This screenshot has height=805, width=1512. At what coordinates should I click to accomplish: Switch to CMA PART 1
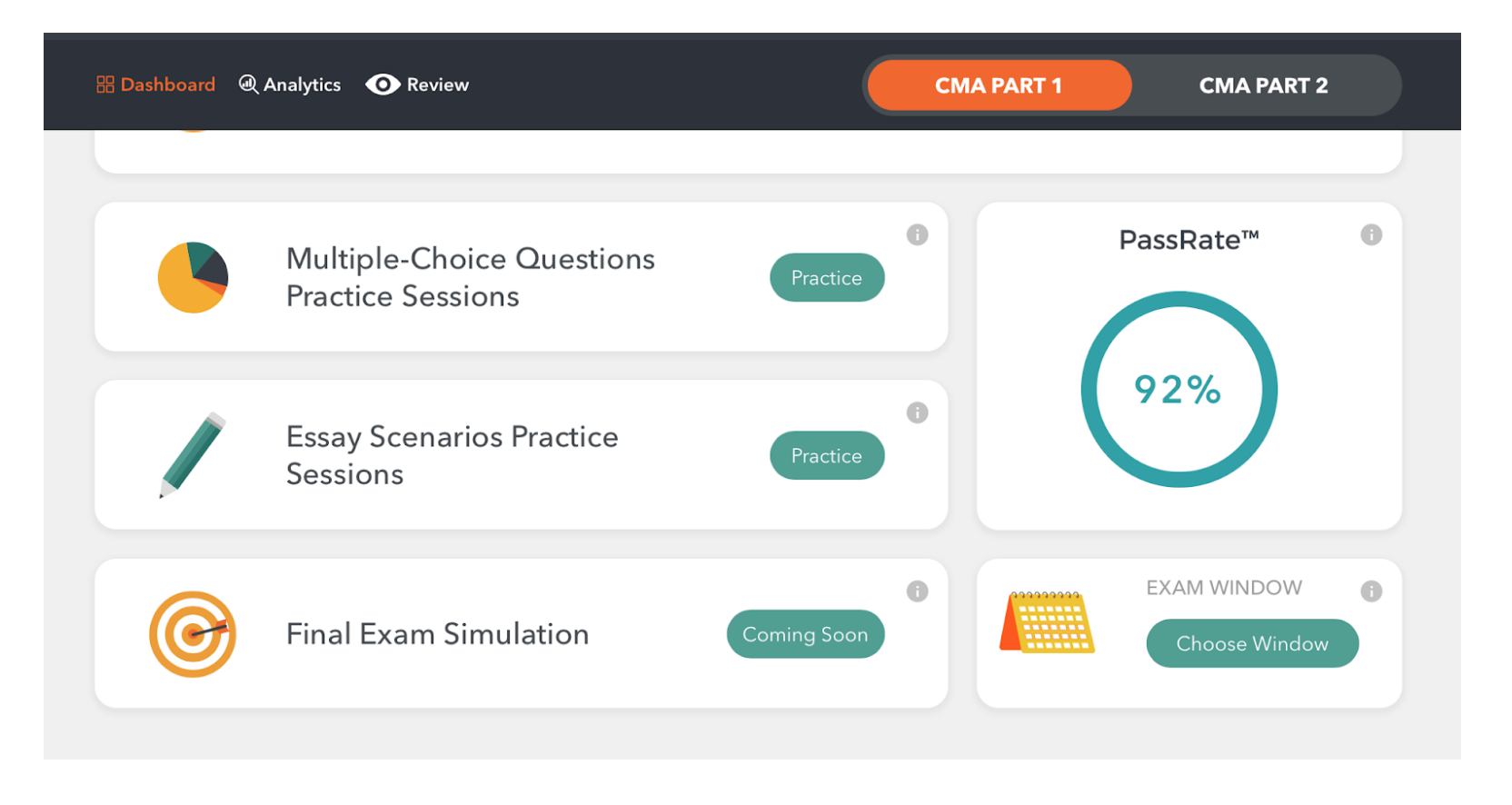tap(999, 85)
